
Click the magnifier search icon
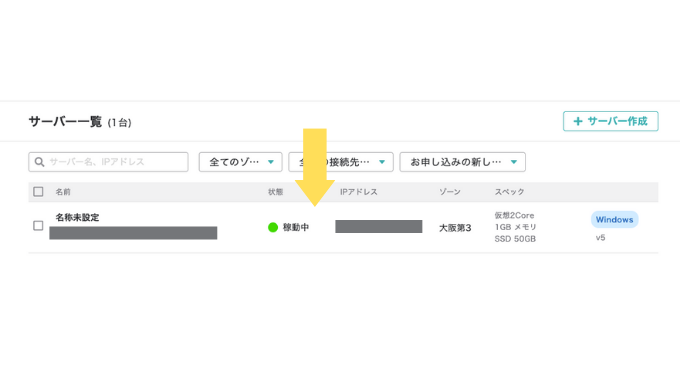(39, 162)
